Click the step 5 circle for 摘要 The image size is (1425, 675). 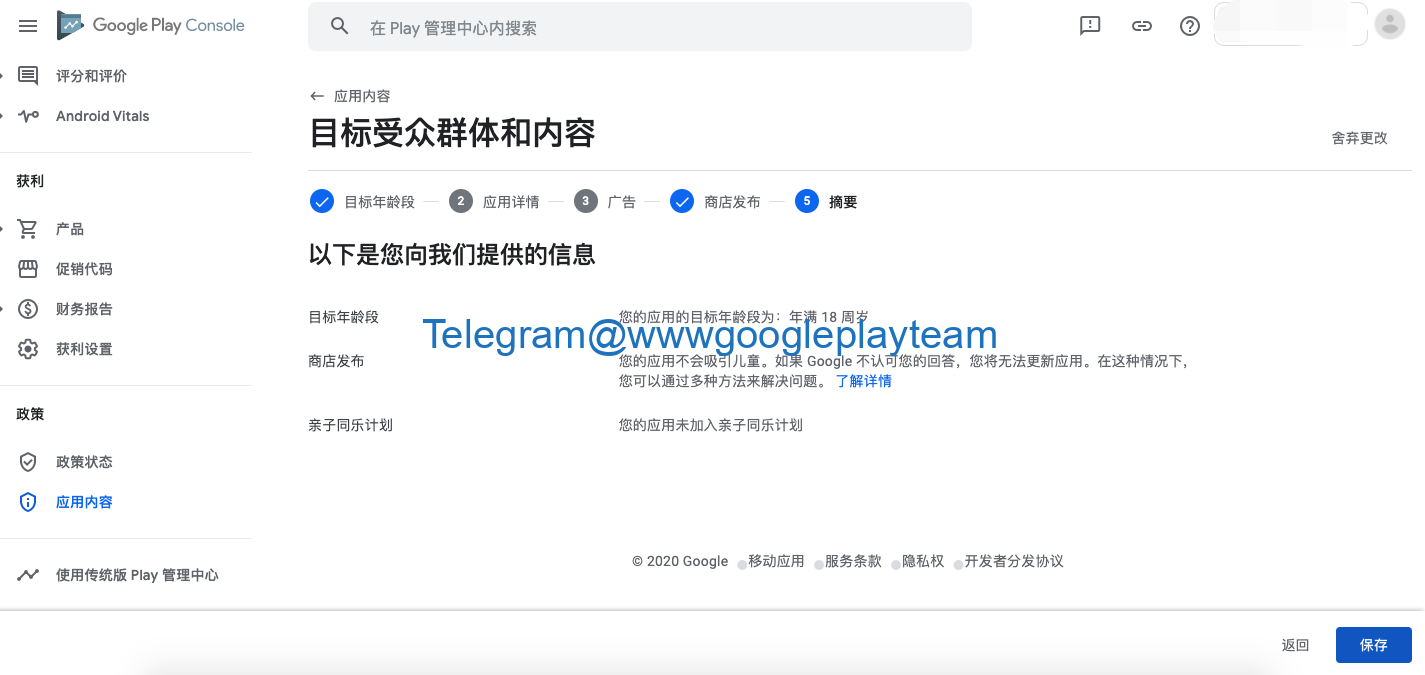[806, 202]
